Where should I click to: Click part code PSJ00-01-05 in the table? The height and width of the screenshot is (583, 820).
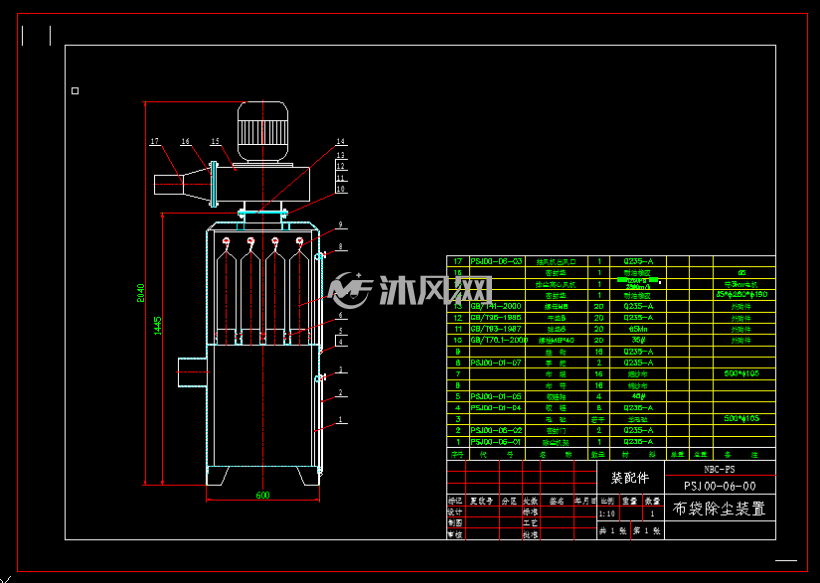[496, 396]
